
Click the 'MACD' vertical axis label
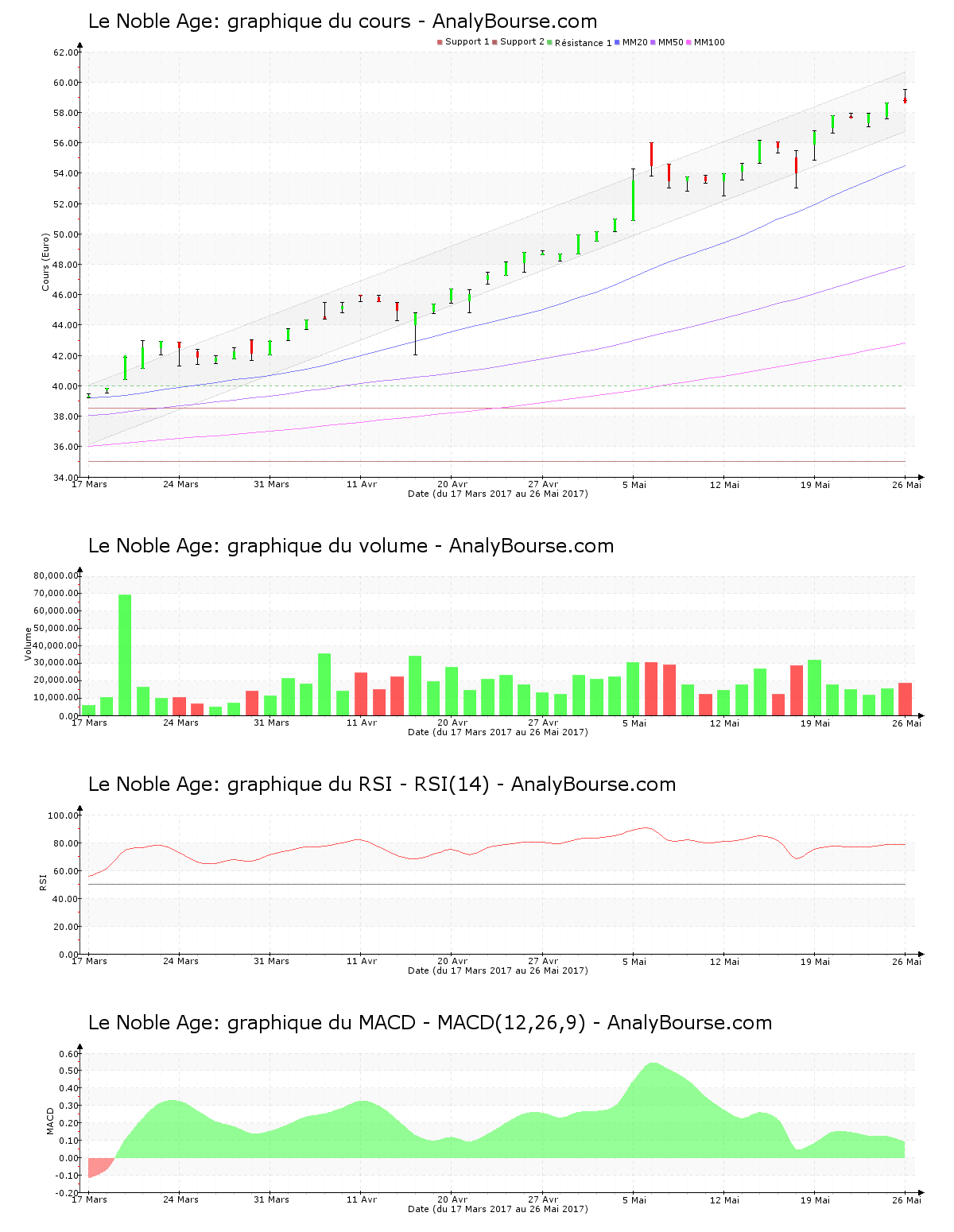(50, 1121)
